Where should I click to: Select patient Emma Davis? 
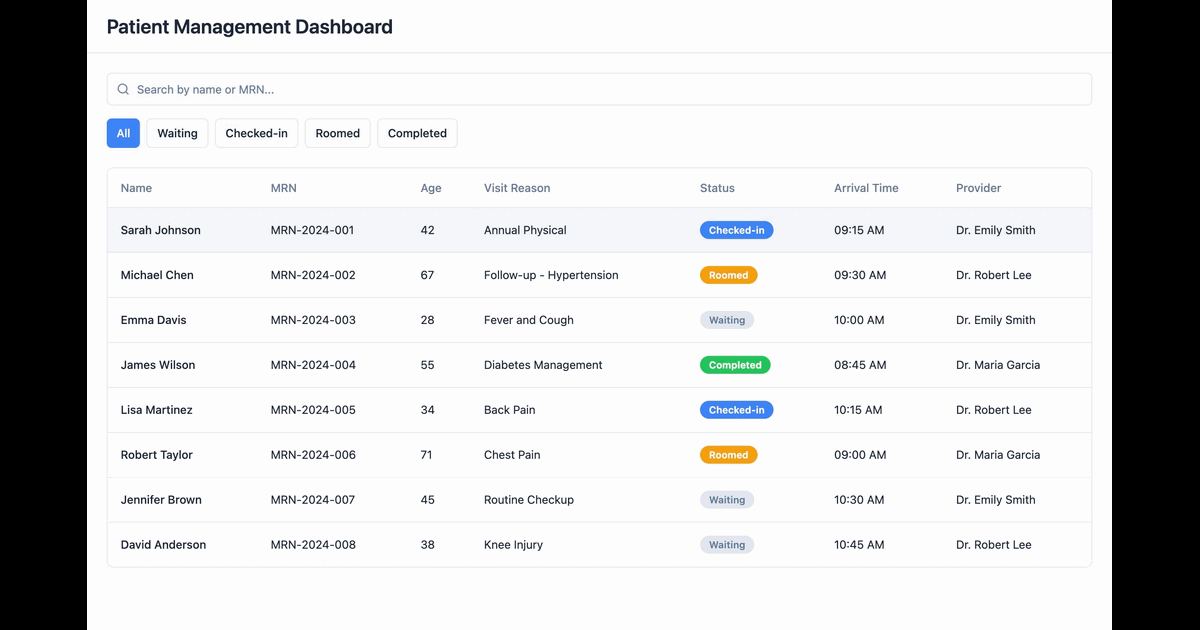599,320
